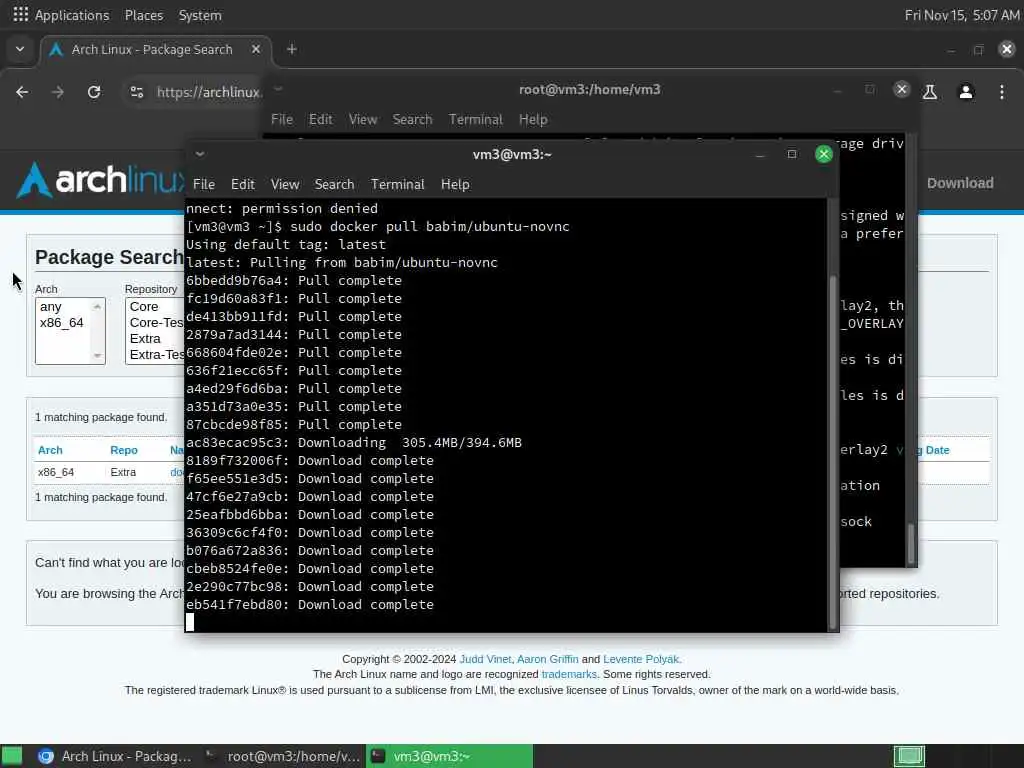This screenshot has height=768, width=1024.
Task: Open the trademarks link in footer
Action: [569, 674]
